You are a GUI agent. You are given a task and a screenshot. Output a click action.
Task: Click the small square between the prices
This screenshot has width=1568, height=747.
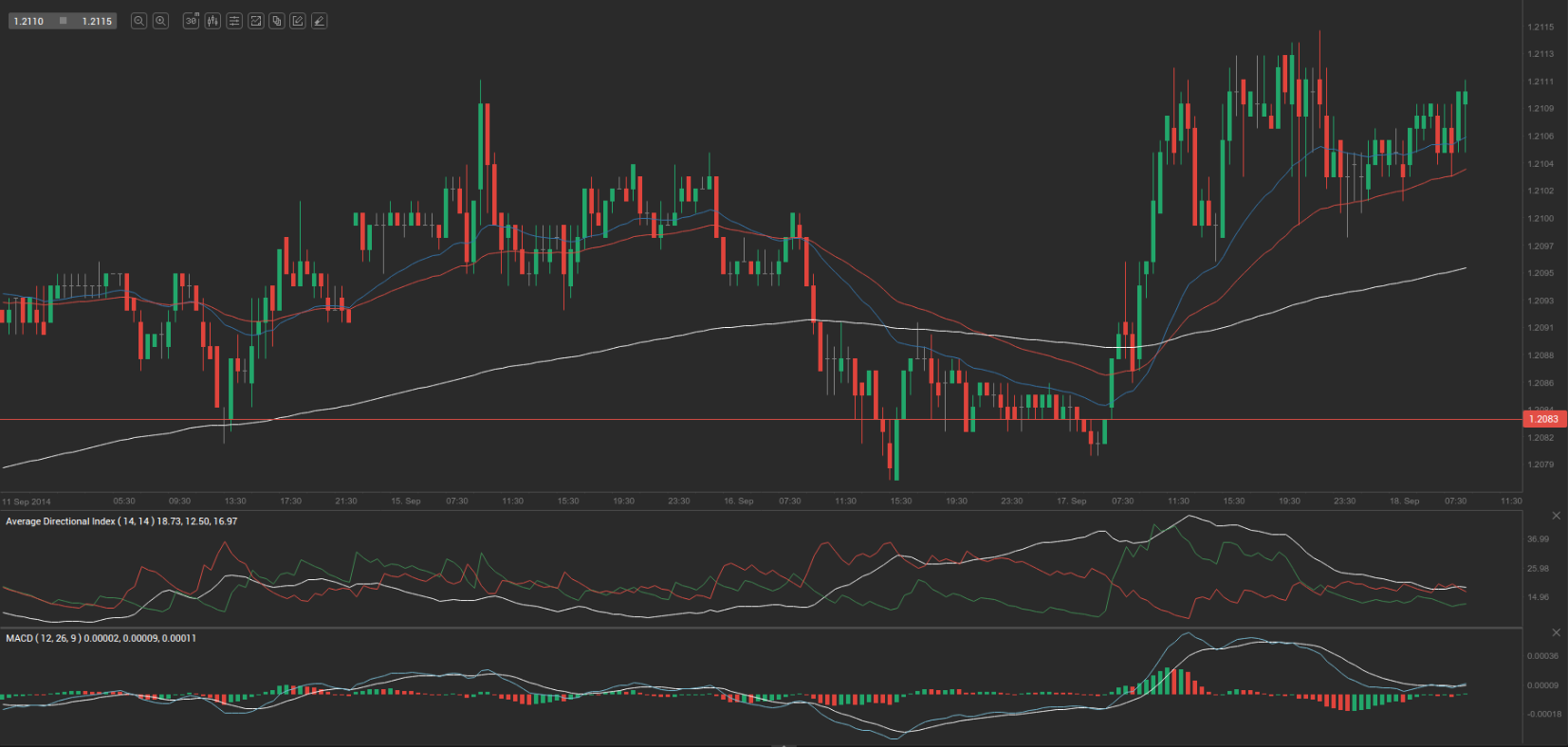click(x=64, y=21)
